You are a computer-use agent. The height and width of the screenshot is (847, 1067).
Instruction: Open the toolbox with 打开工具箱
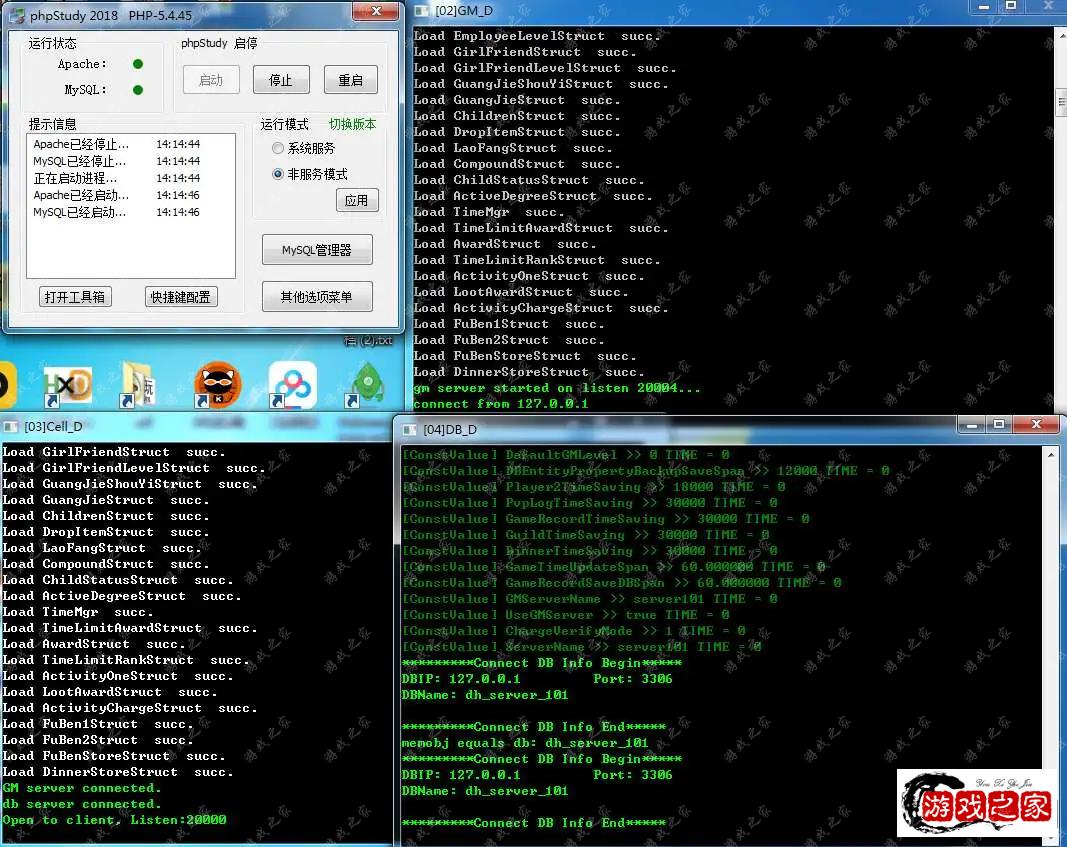click(x=74, y=297)
